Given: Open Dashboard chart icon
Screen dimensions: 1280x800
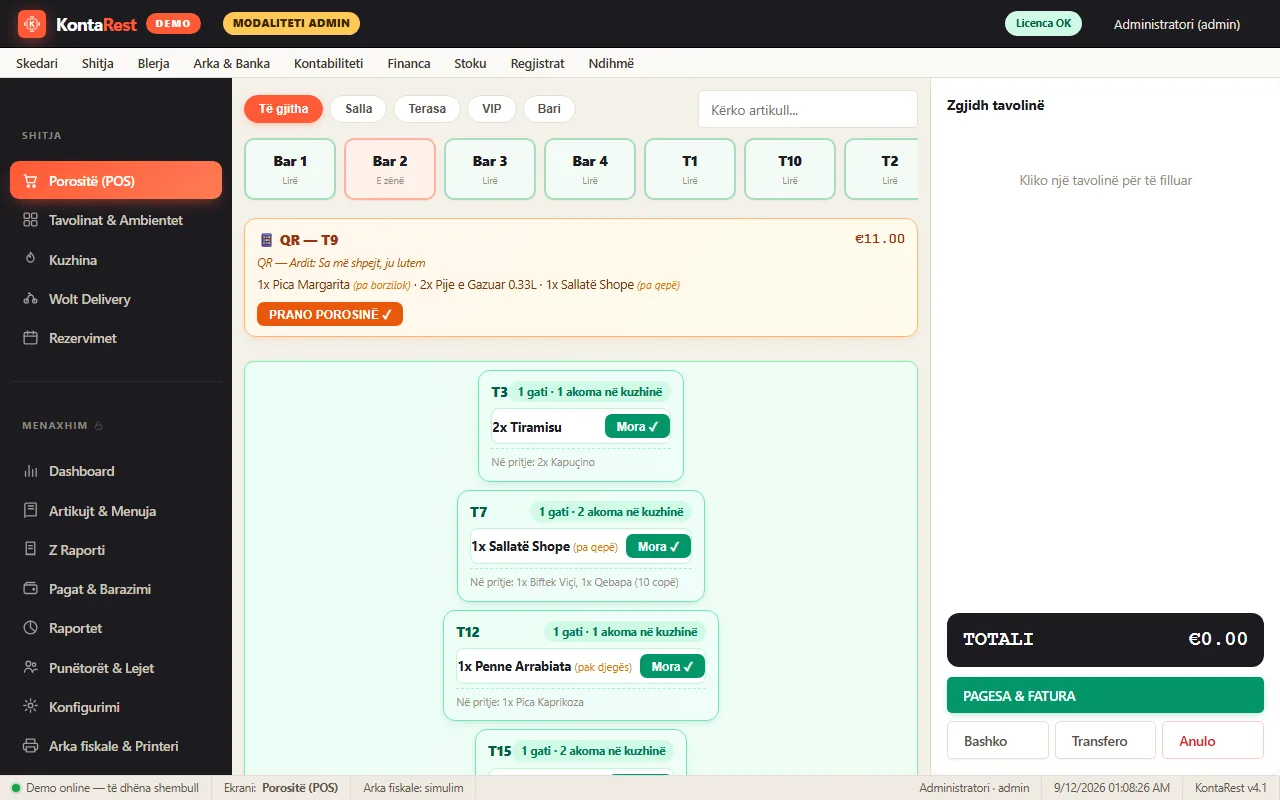Looking at the screenshot, I should pos(30,471).
